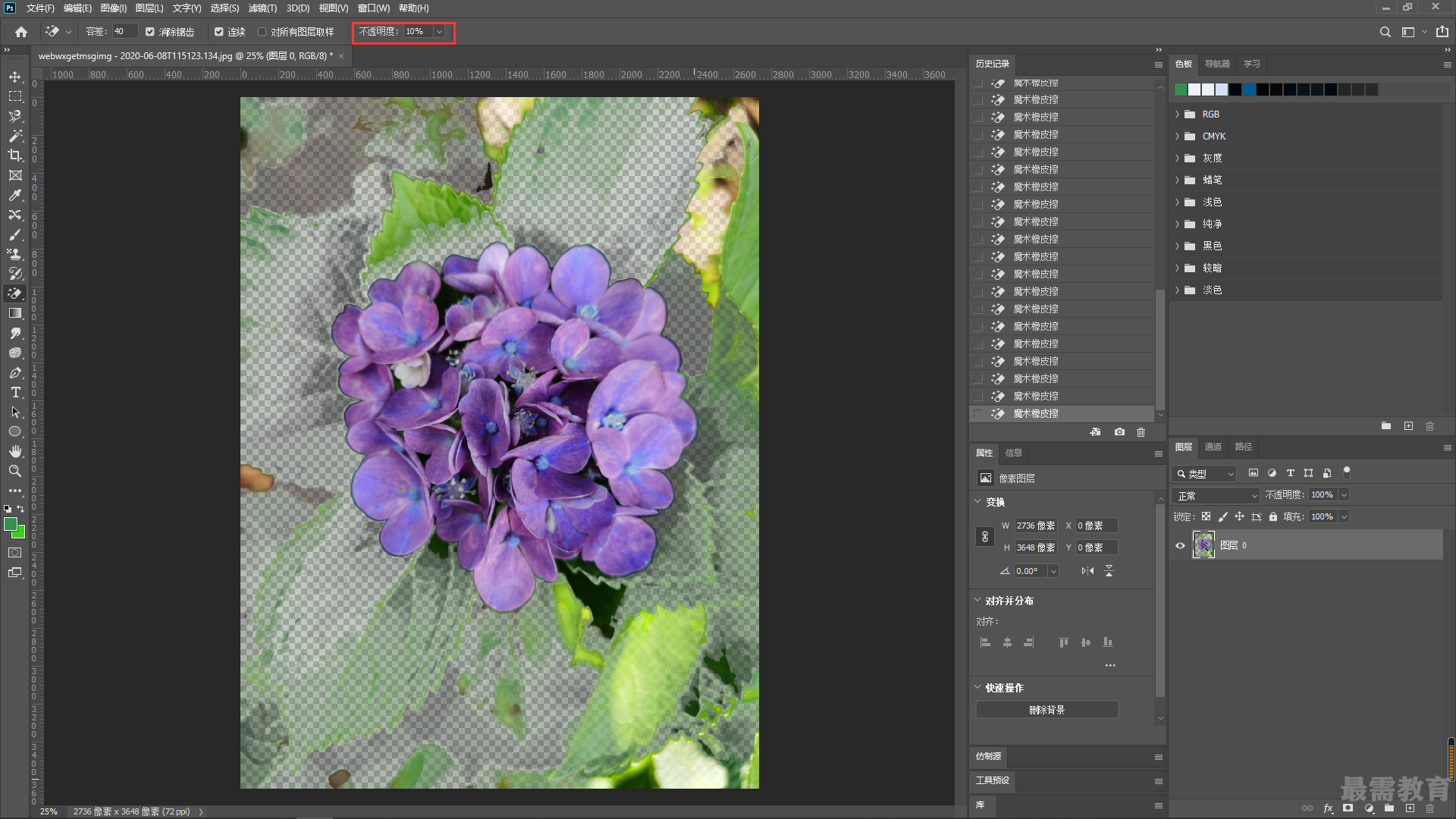Image resolution: width=1456 pixels, height=819 pixels.
Task: Enable 对所有图层取样 checkbox
Action: pos(262,32)
